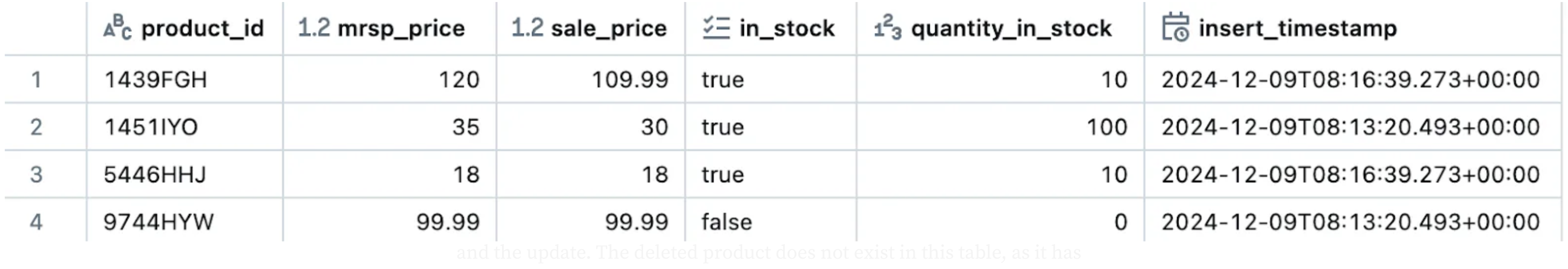Viewport: 1568px width, 269px height.
Task: Select row number 4
Action: (36, 222)
